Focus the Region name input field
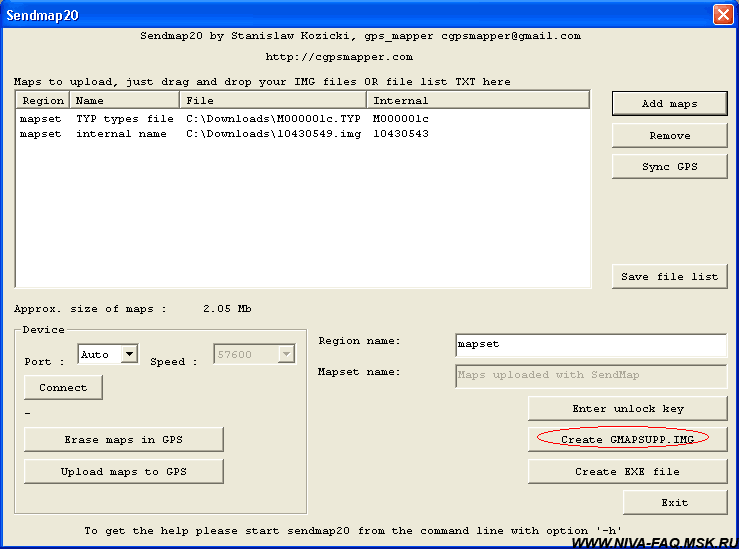The height and width of the screenshot is (549, 739). click(591, 344)
